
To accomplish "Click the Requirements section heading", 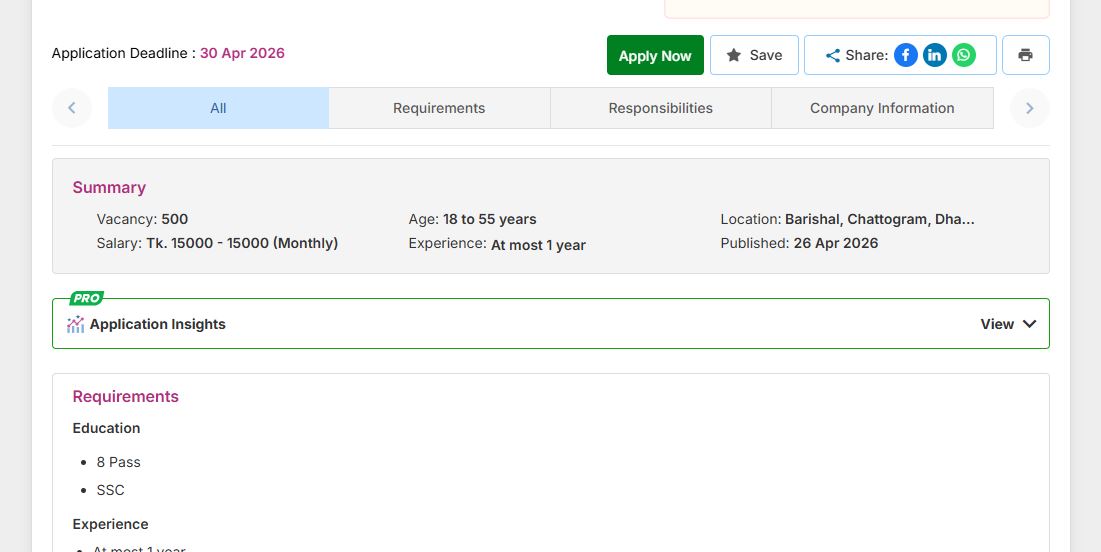I will (125, 396).
